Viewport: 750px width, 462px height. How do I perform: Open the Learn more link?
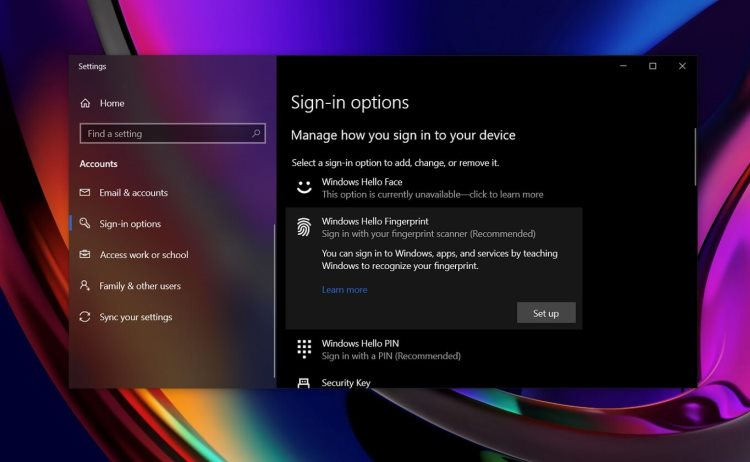point(344,289)
